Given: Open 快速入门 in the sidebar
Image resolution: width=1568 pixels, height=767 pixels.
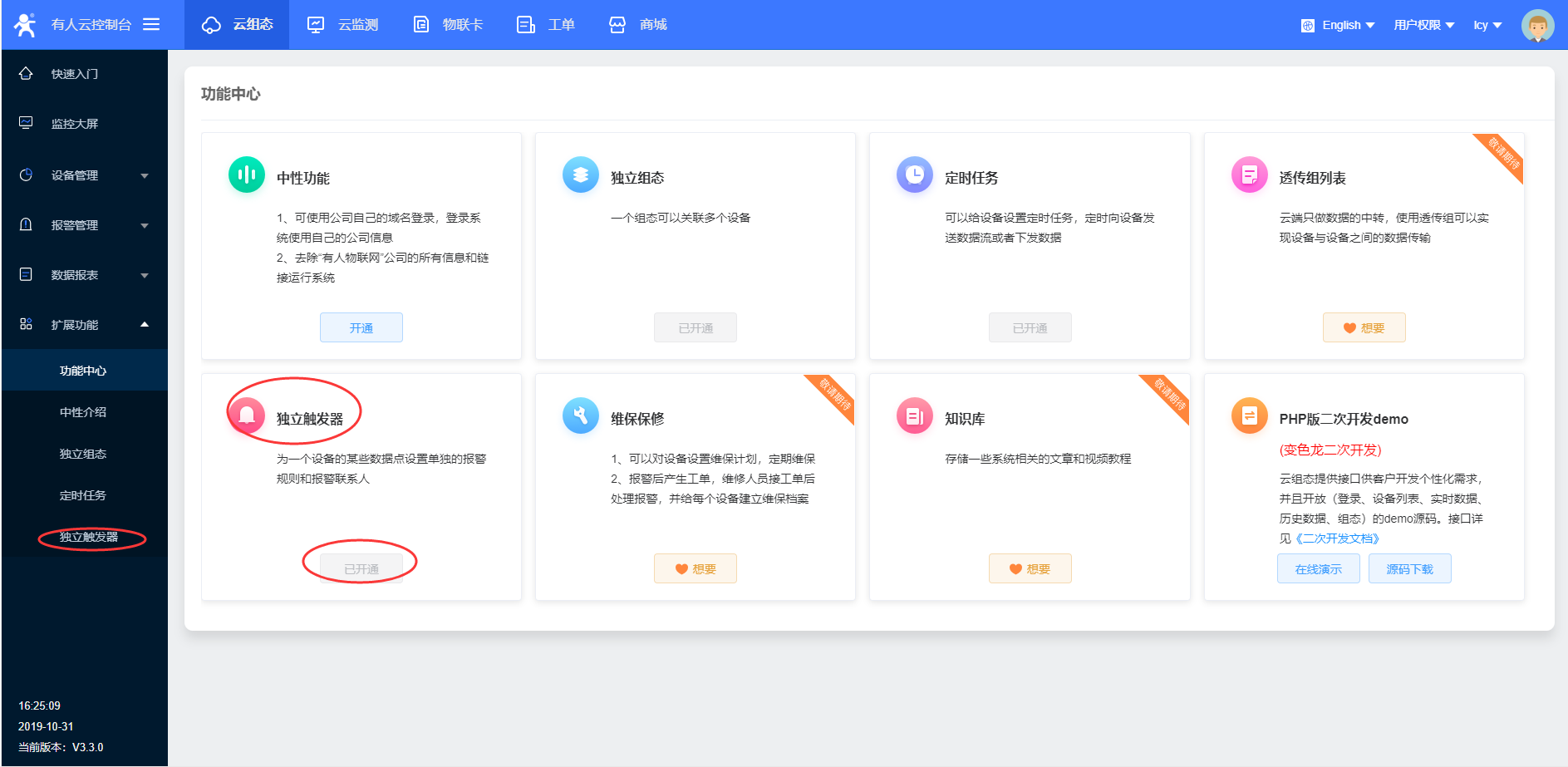Looking at the screenshot, I should [x=85, y=74].
